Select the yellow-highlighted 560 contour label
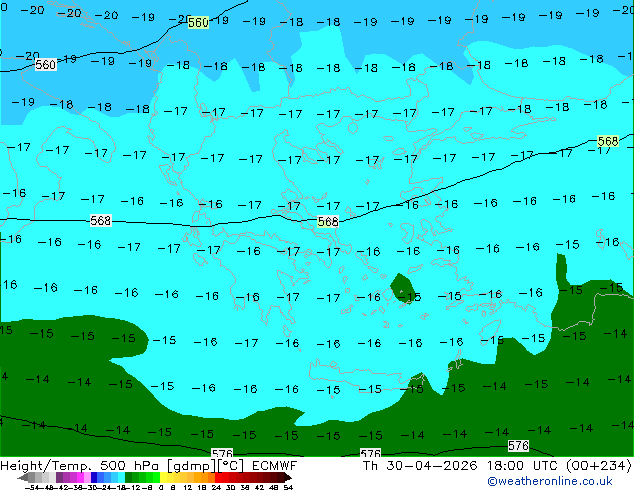Screen dimensions: 634x490 point(199,23)
